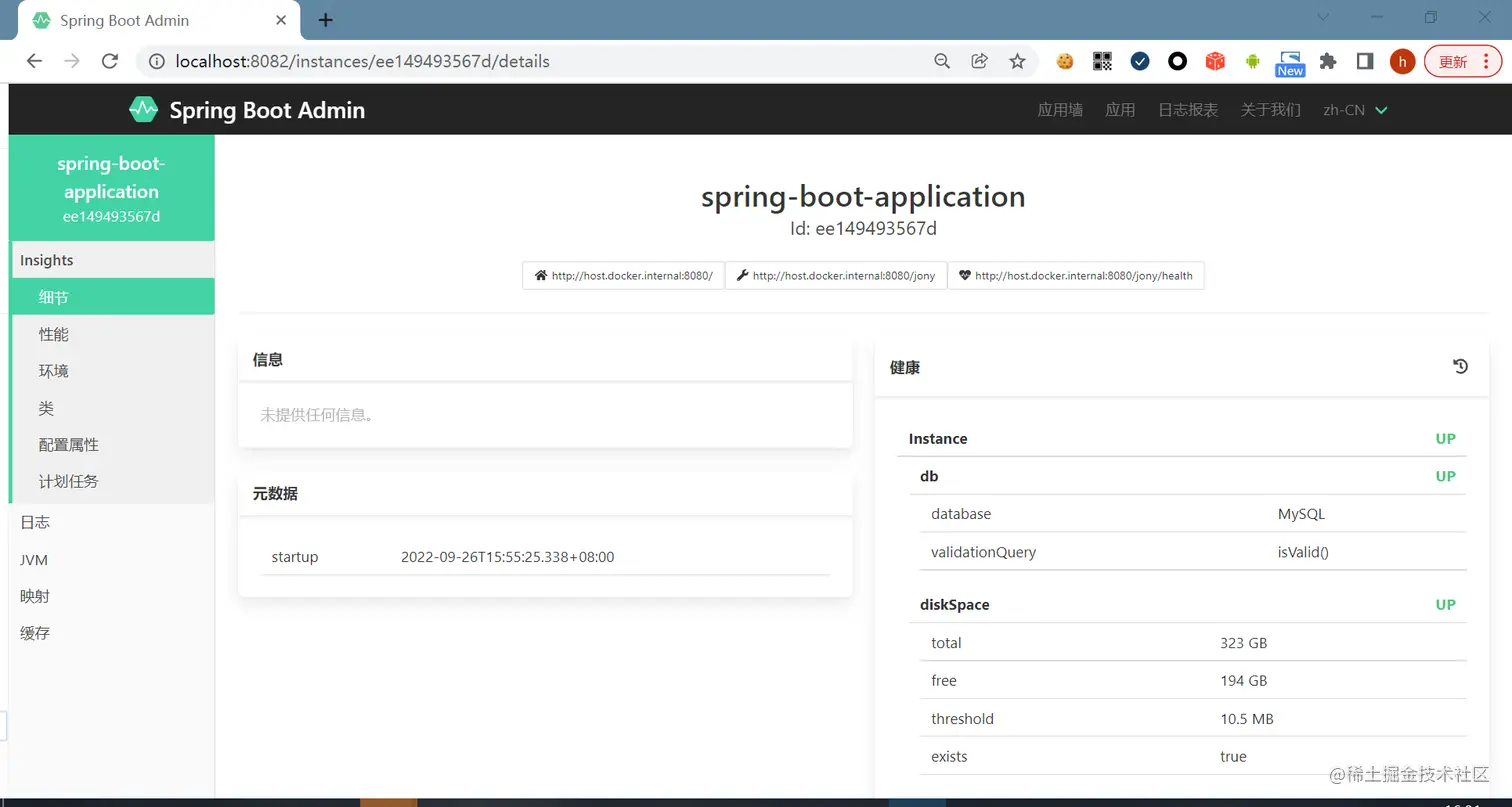View health history via the clock icon

(1460, 367)
